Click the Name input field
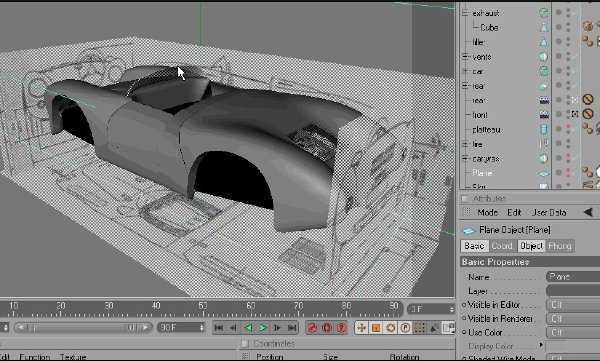This screenshot has width=600, height=361. tap(573, 276)
